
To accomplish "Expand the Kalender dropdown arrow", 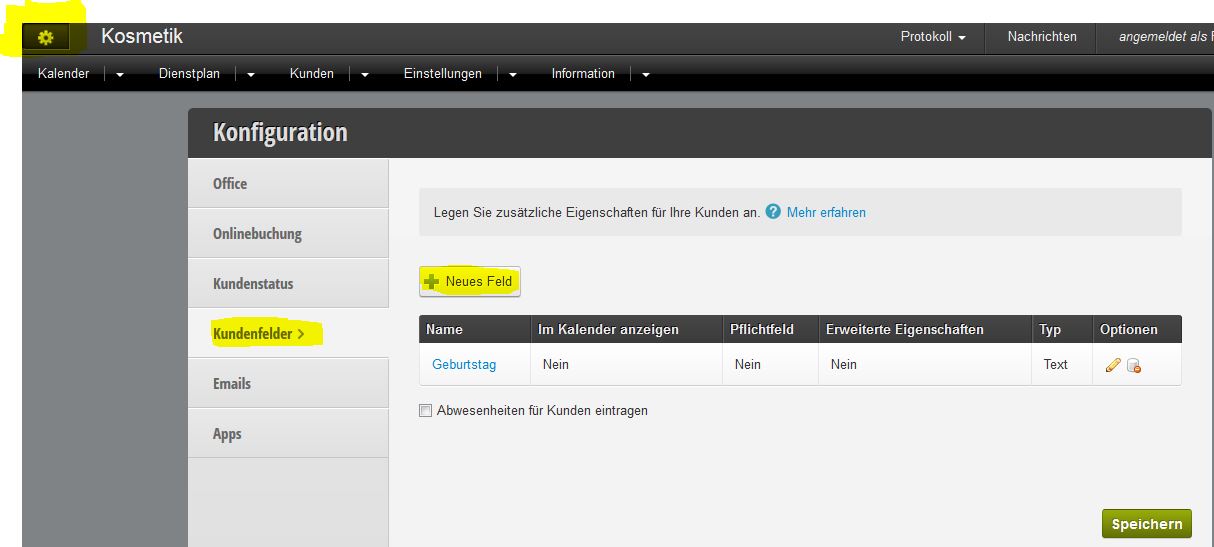I will (x=120, y=74).
